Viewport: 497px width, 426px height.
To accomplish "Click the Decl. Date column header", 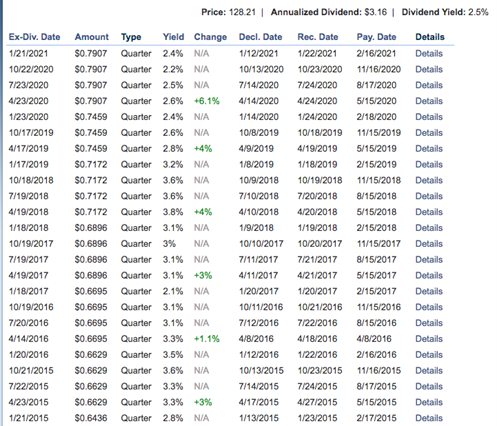I will click(260, 37).
